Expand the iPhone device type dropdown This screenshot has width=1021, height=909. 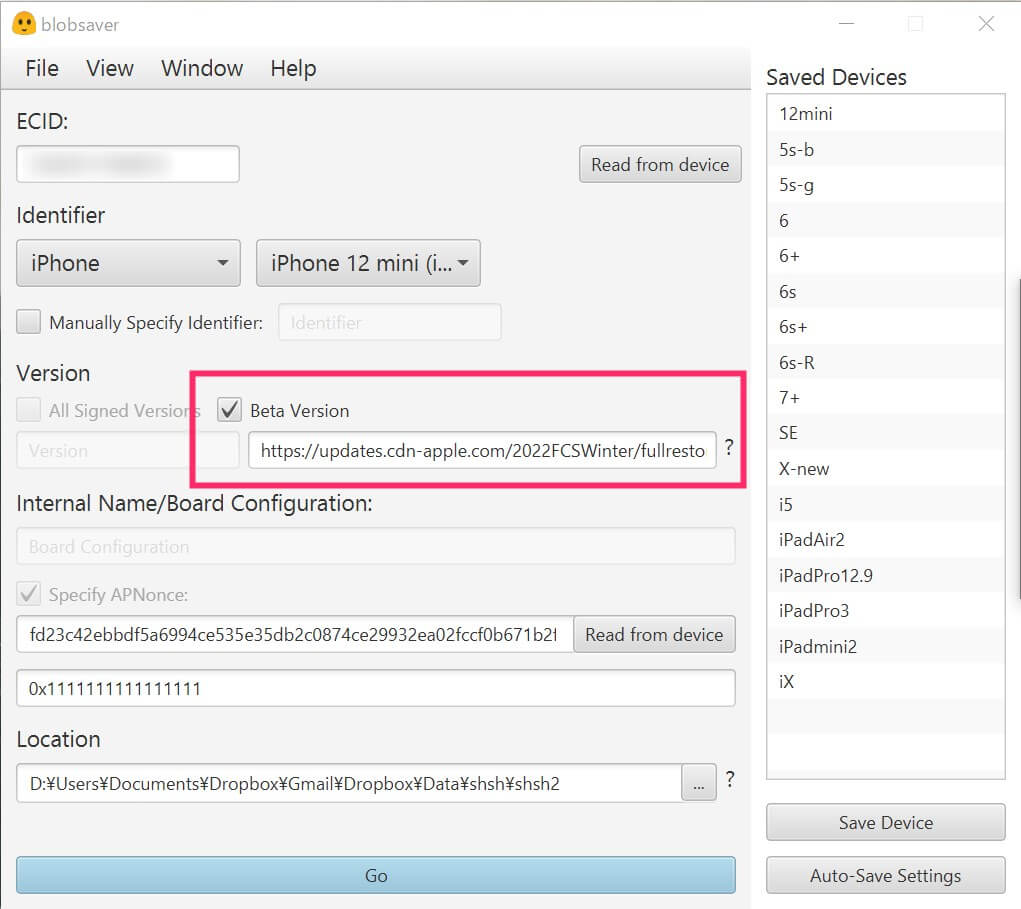click(x=128, y=264)
